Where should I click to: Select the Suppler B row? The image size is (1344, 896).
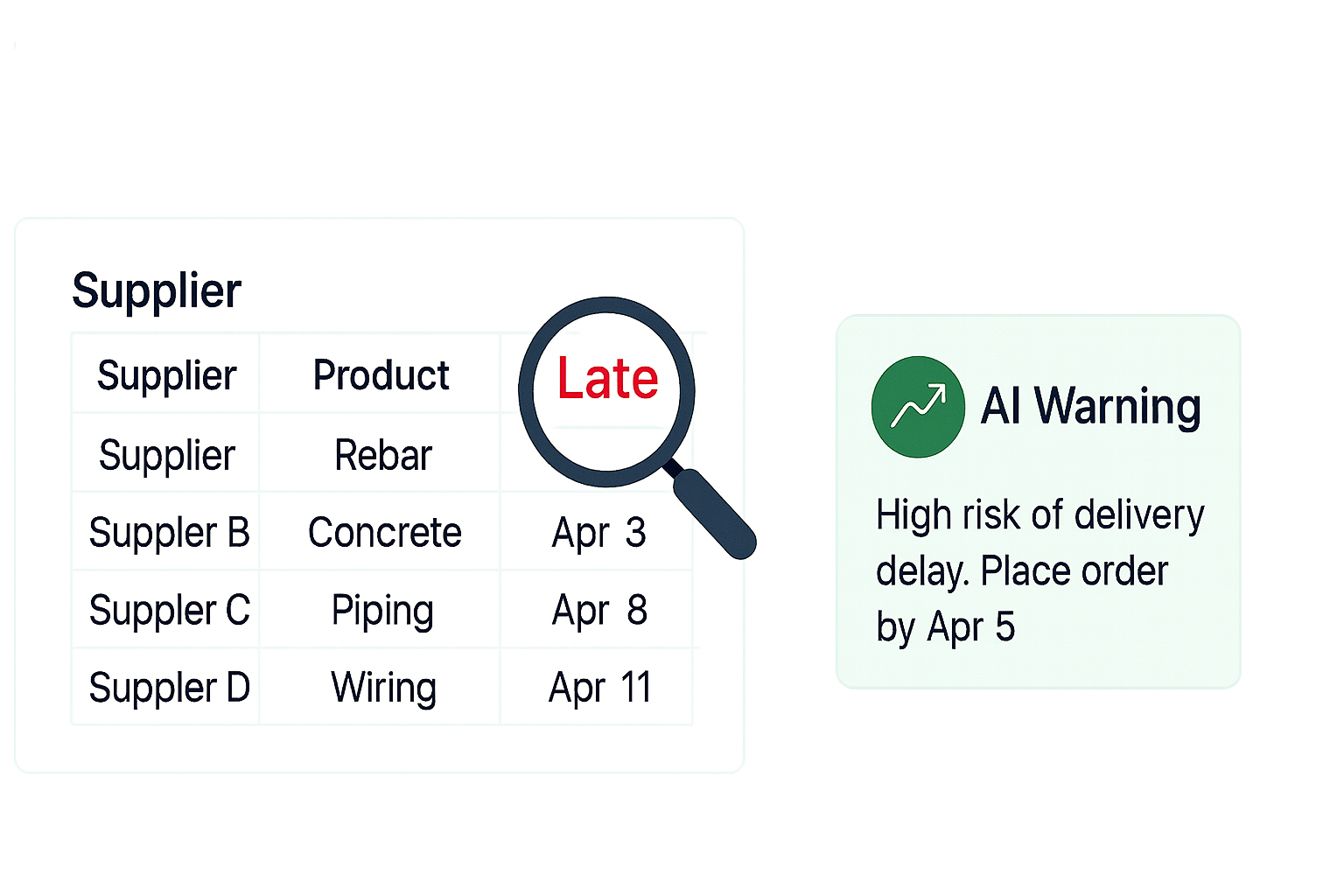click(169, 533)
